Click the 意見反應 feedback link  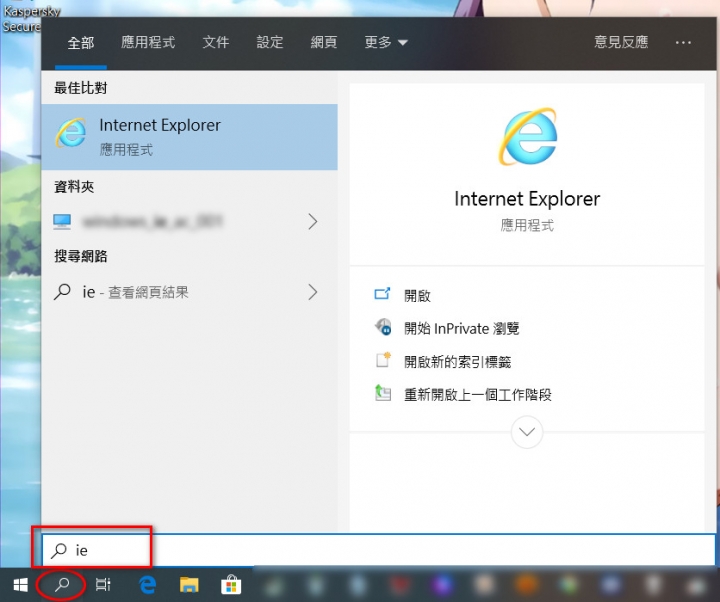click(x=621, y=42)
